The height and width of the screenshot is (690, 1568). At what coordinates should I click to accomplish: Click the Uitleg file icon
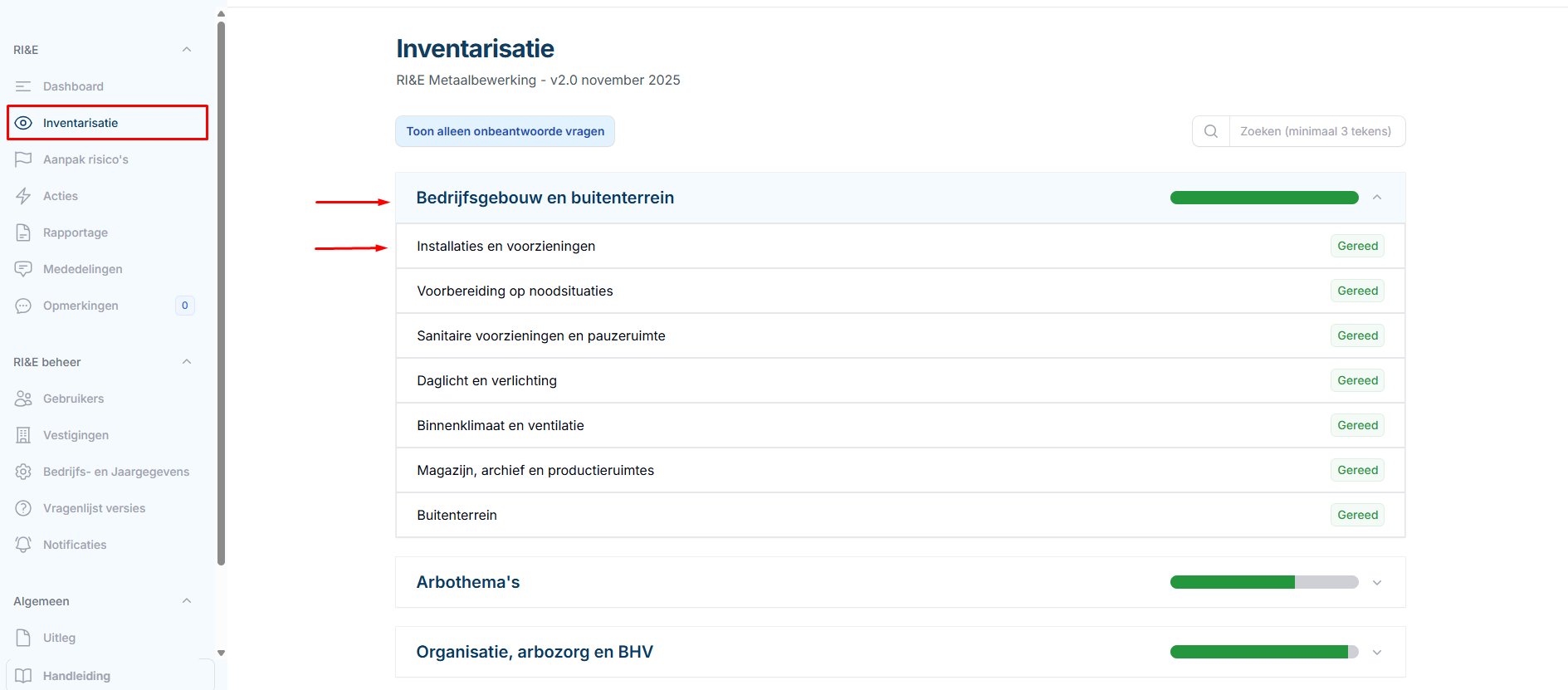pos(23,638)
